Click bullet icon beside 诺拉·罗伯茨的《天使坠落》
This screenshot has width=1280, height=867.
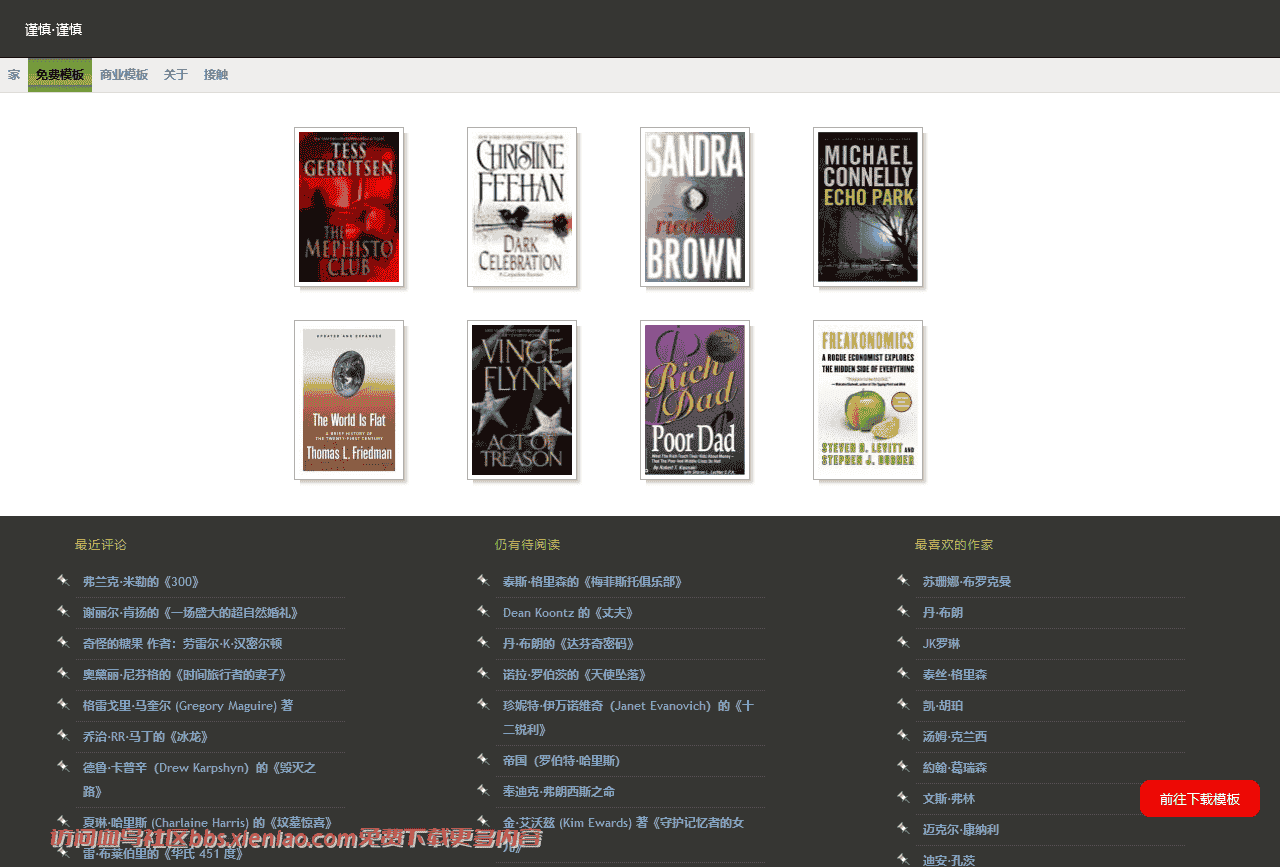pos(483,673)
